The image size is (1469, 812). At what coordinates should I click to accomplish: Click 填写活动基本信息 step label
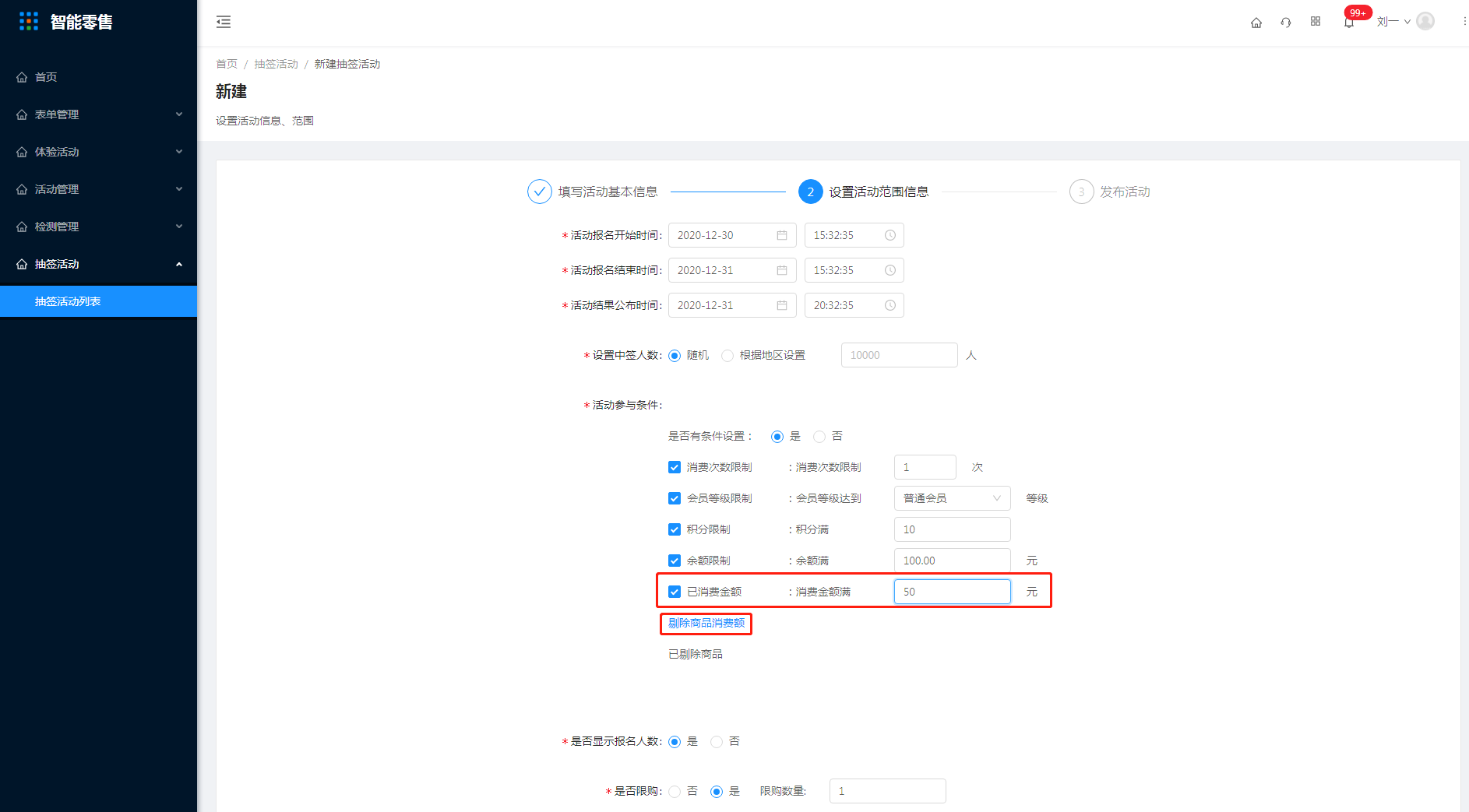(608, 192)
